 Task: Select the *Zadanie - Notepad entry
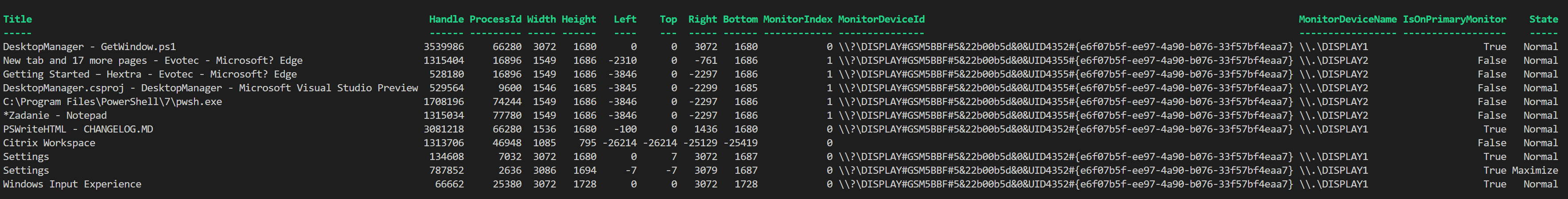[x=55, y=116]
